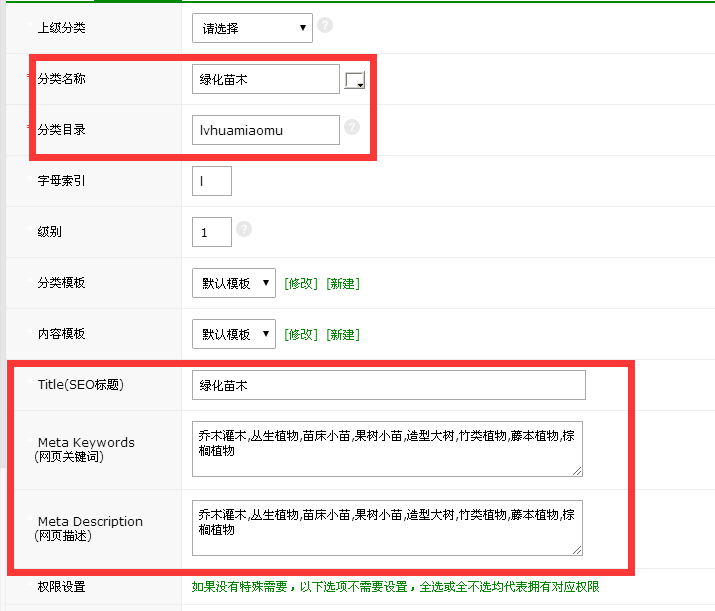Click the Meta Keywords textarea resize handle
Screen dimensions: 715x611
click(577, 470)
